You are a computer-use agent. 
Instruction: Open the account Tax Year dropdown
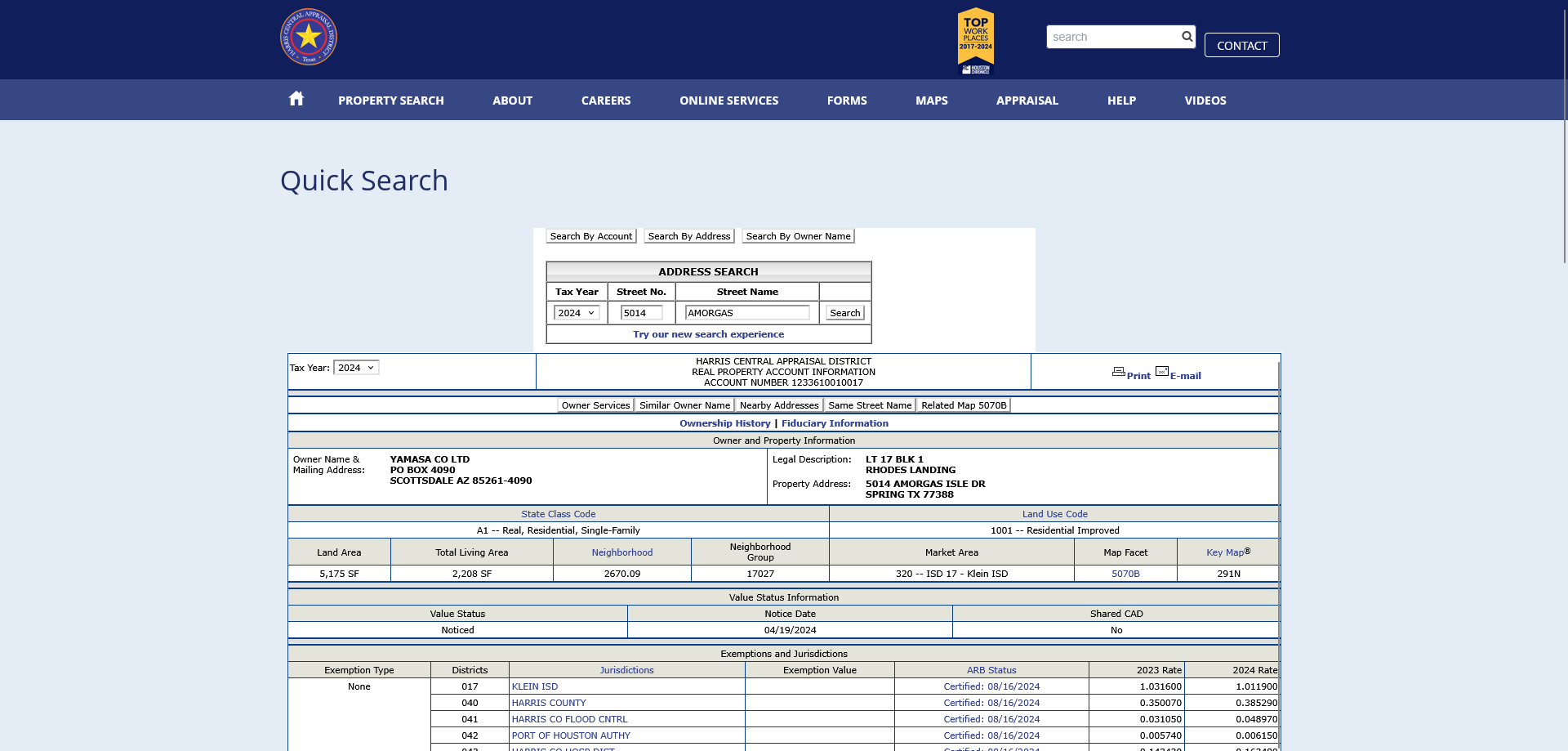[x=356, y=368]
